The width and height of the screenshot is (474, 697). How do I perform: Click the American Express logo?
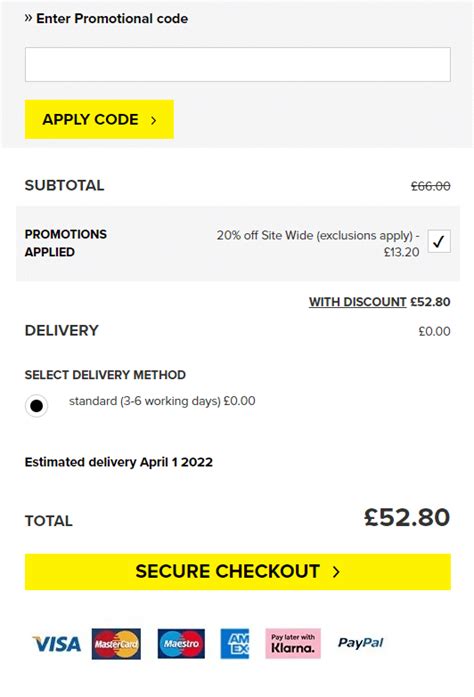pos(235,644)
